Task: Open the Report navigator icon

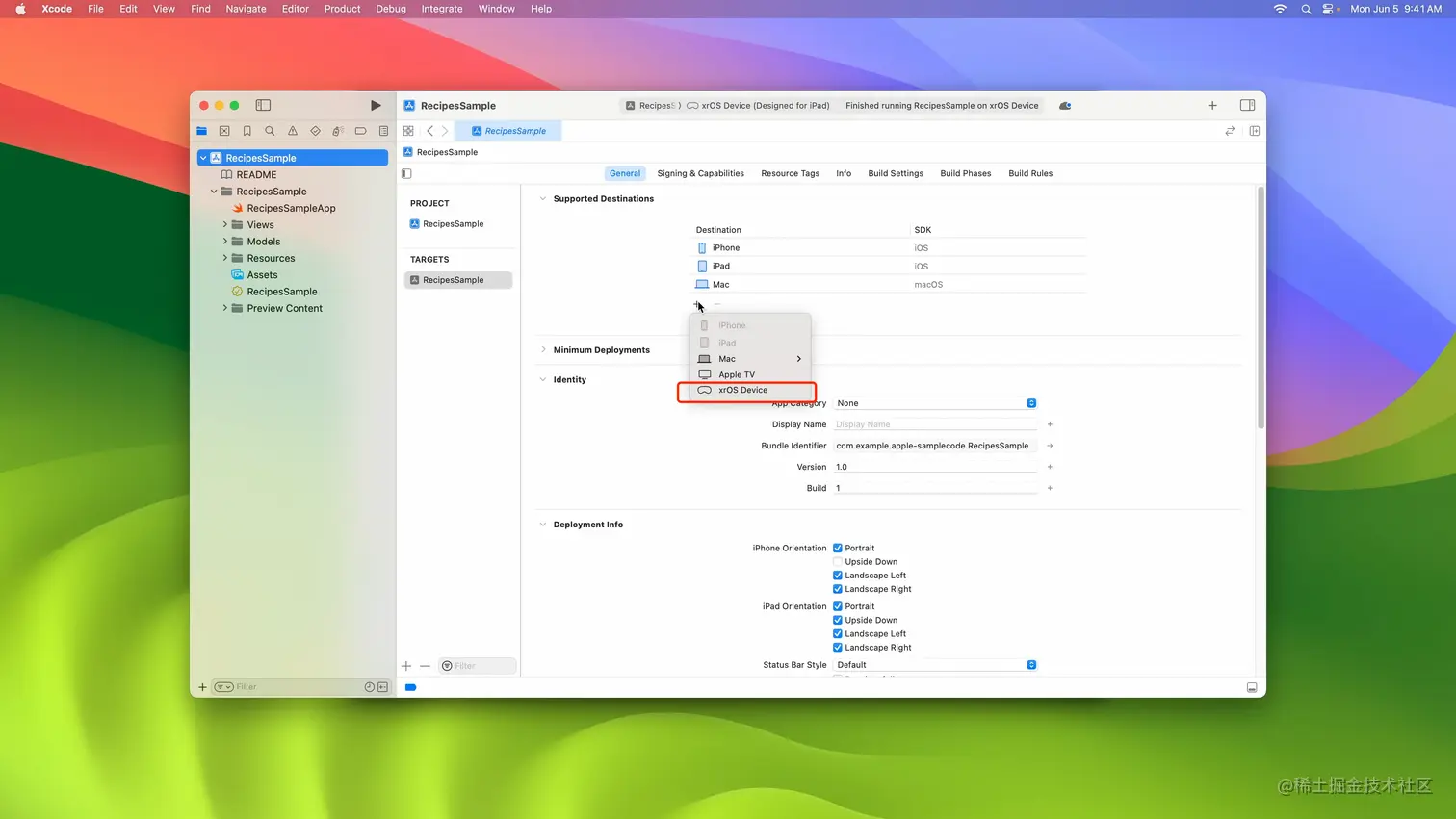Action: (x=383, y=131)
